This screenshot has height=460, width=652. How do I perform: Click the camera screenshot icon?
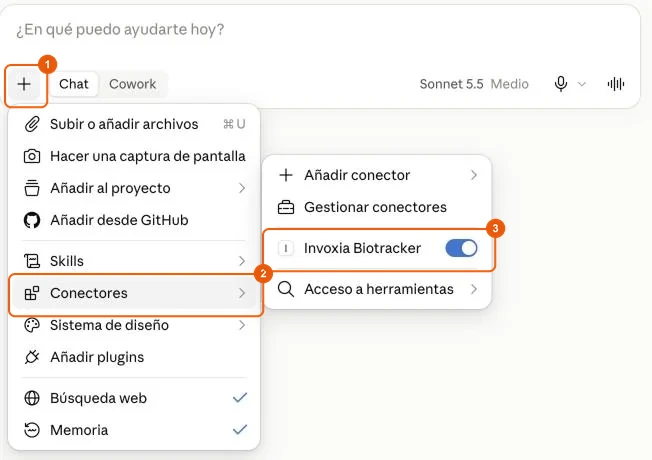pos(32,156)
